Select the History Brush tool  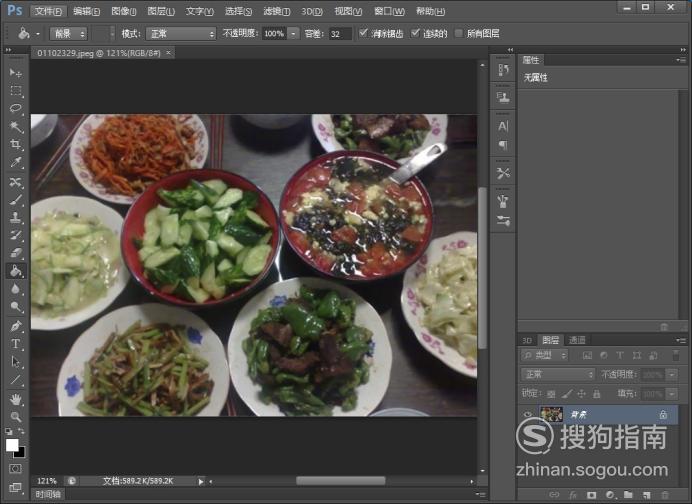[x=16, y=235]
